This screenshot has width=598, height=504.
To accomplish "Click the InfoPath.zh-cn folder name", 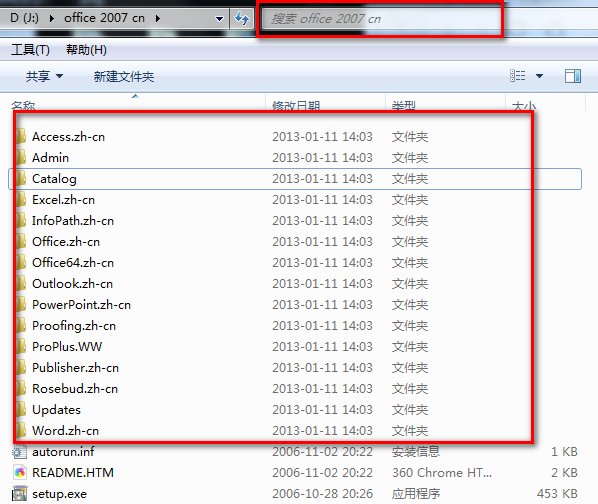I will click(x=73, y=220).
